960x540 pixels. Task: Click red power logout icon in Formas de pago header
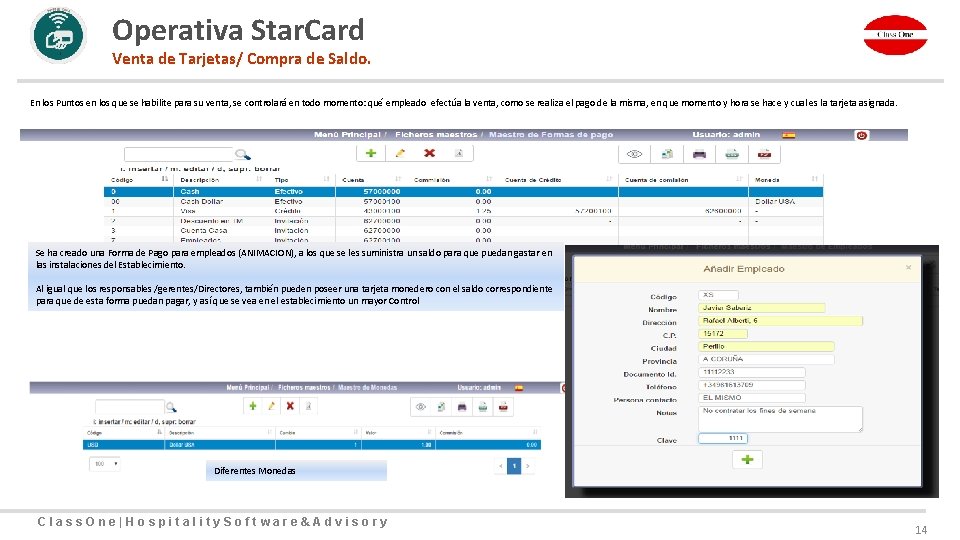click(861, 135)
